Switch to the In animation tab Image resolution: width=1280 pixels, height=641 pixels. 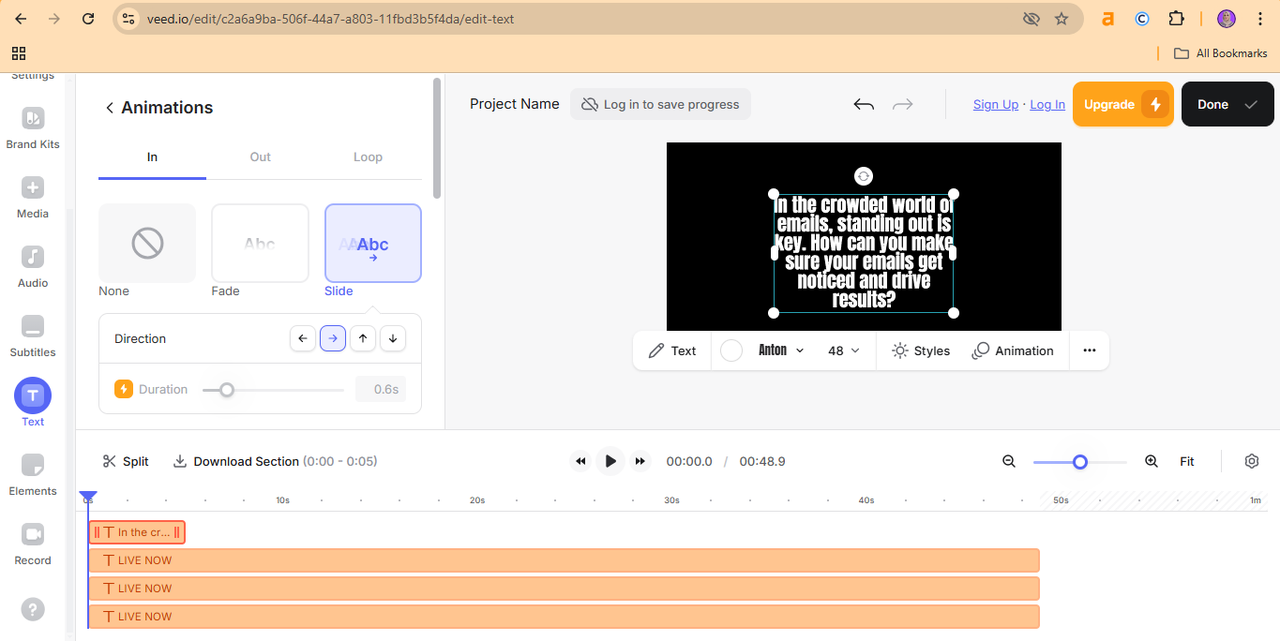coord(152,157)
